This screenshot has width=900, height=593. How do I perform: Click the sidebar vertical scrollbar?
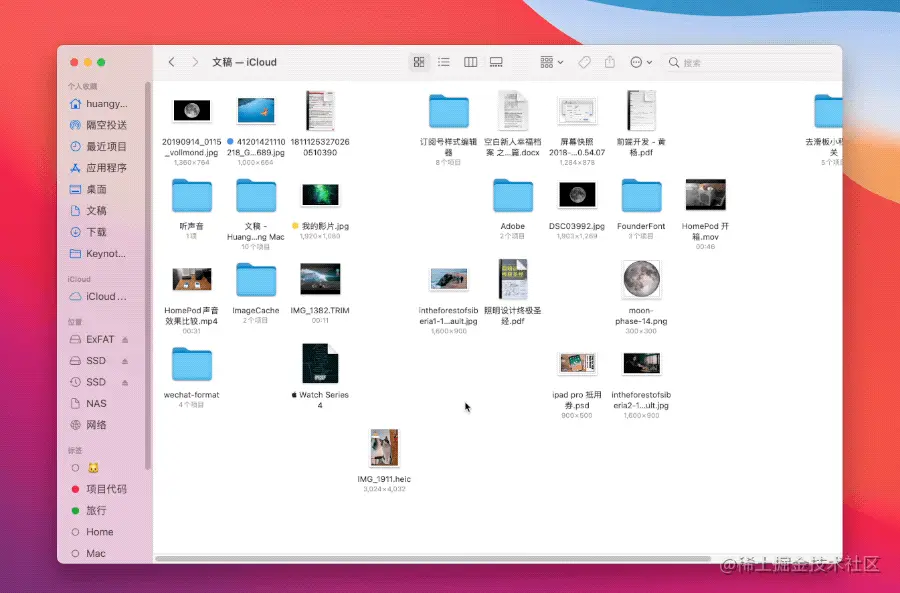(148, 276)
